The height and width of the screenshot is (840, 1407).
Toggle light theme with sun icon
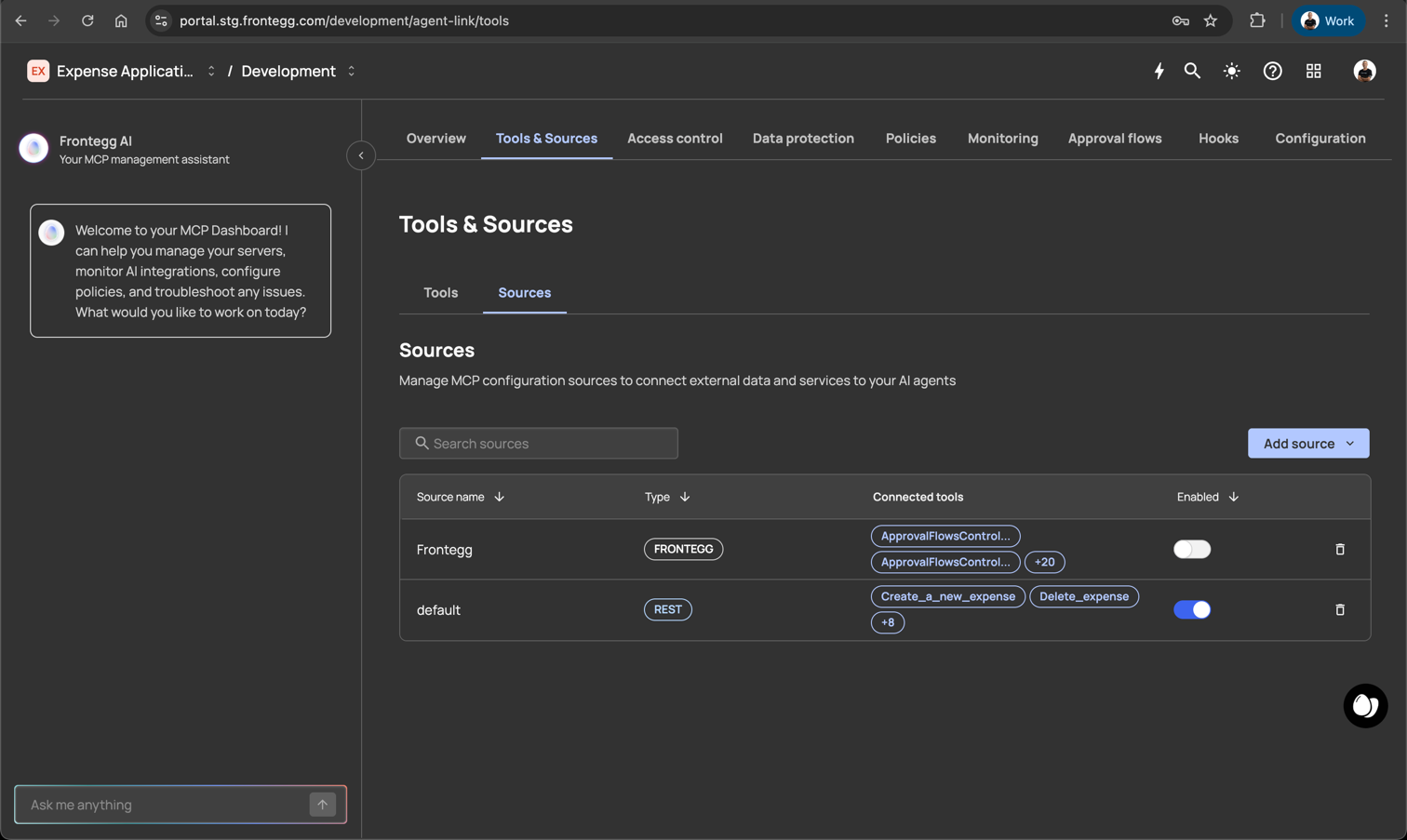[1231, 71]
